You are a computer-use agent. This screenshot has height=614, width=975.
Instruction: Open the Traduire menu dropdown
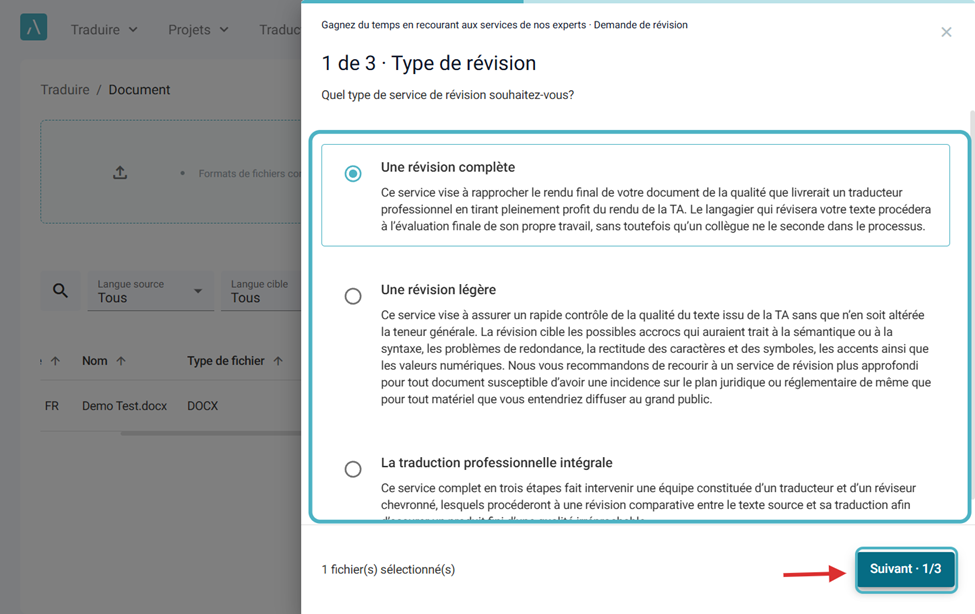[104, 30]
